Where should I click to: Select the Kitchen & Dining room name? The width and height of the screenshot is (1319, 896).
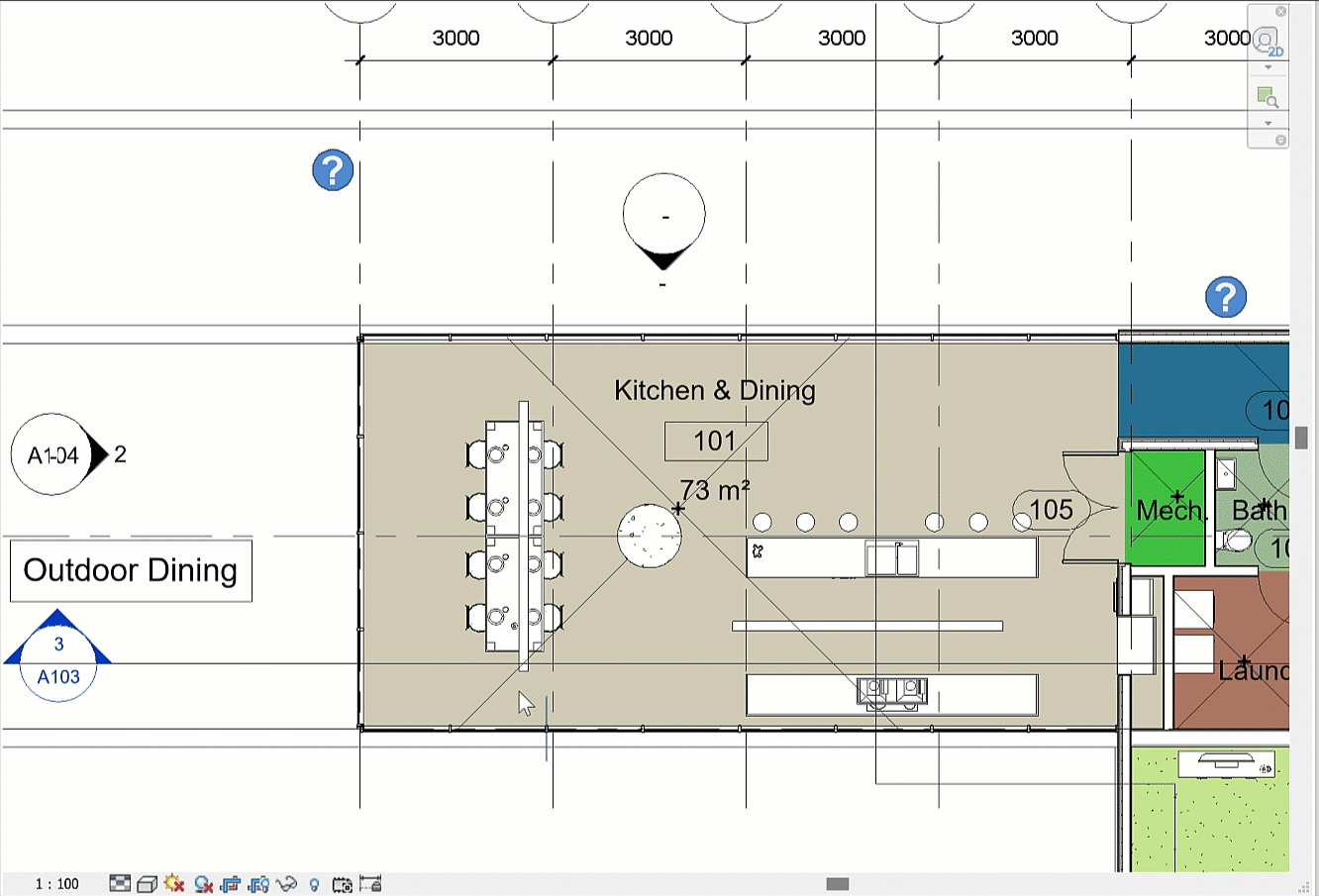(x=715, y=390)
